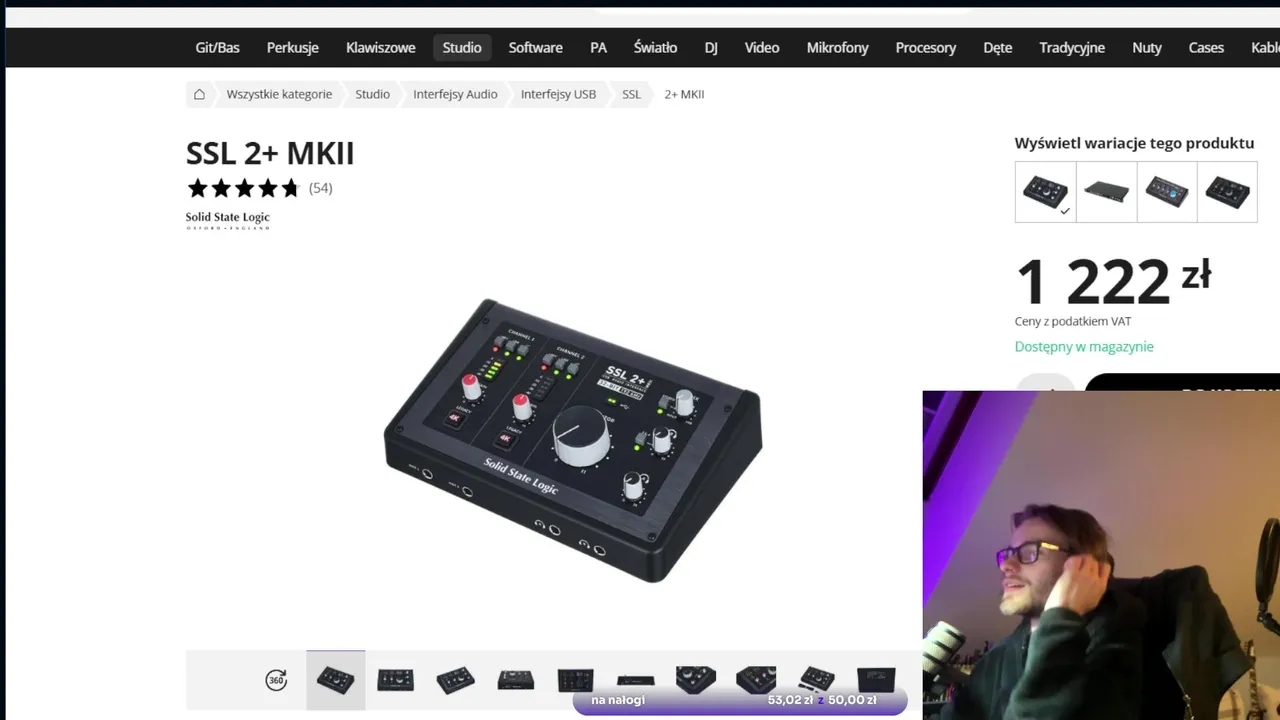The height and width of the screenshot is (720, 1280).
Task: Click the 1 222 zł price
Action: [x=1113, y=281]
